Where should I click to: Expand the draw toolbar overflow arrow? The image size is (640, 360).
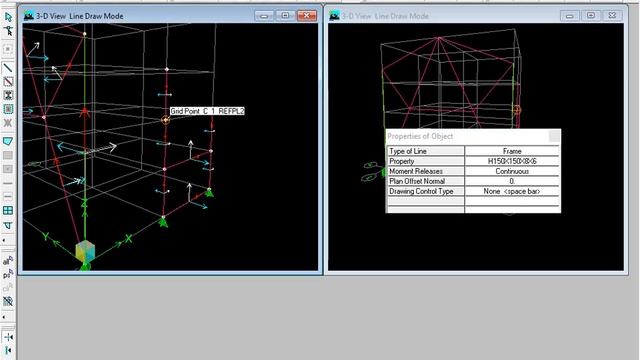4,240
